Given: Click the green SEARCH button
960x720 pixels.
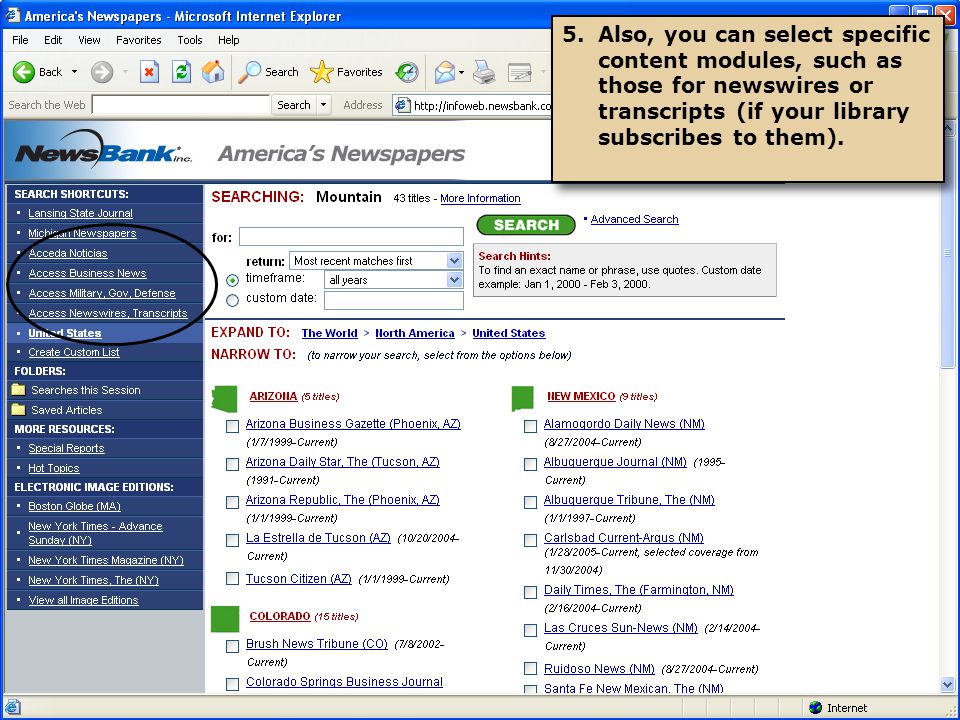Looking at the screenshot, I should 526,225.
